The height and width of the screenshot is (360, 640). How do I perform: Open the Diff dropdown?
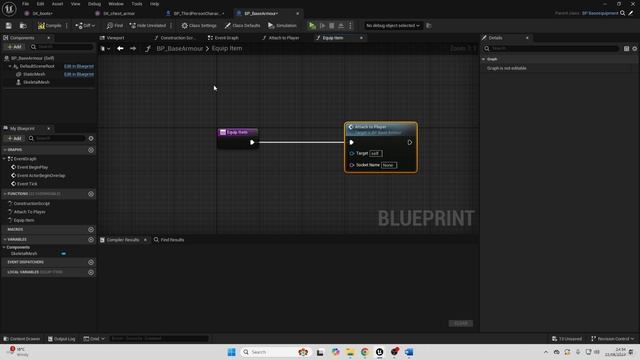tap(85, 26)
